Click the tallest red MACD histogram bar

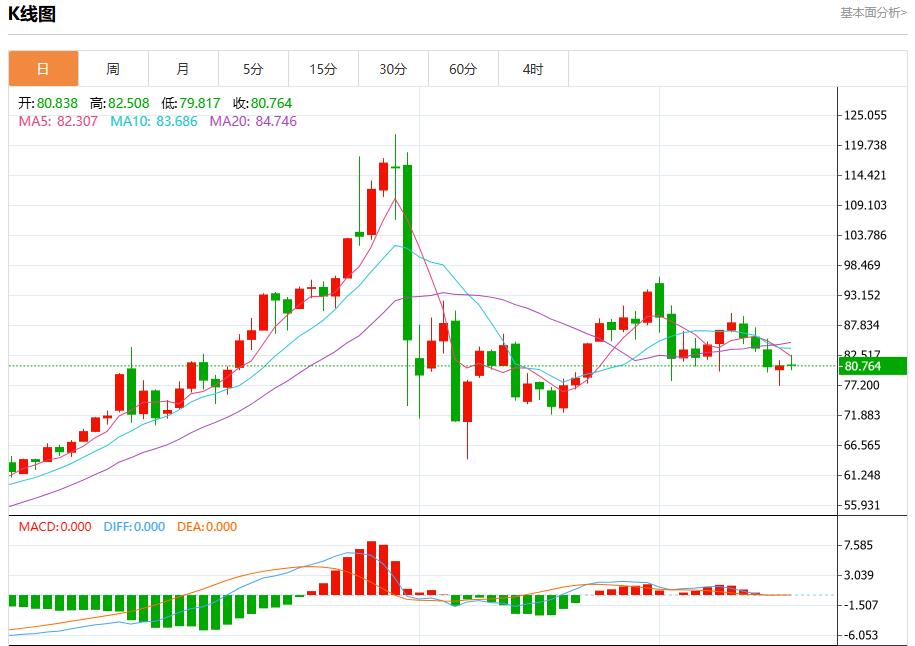(x=371, y=568)
